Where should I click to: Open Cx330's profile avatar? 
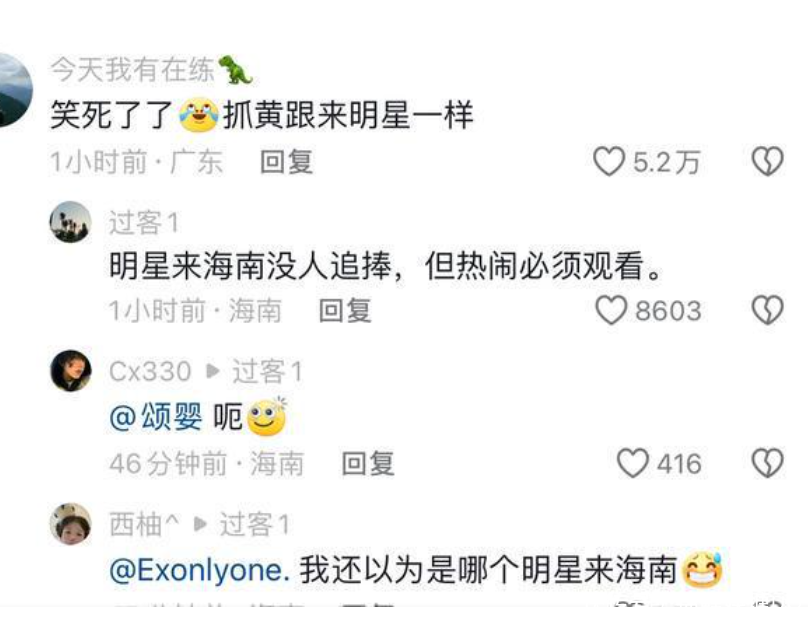point(71,371)
